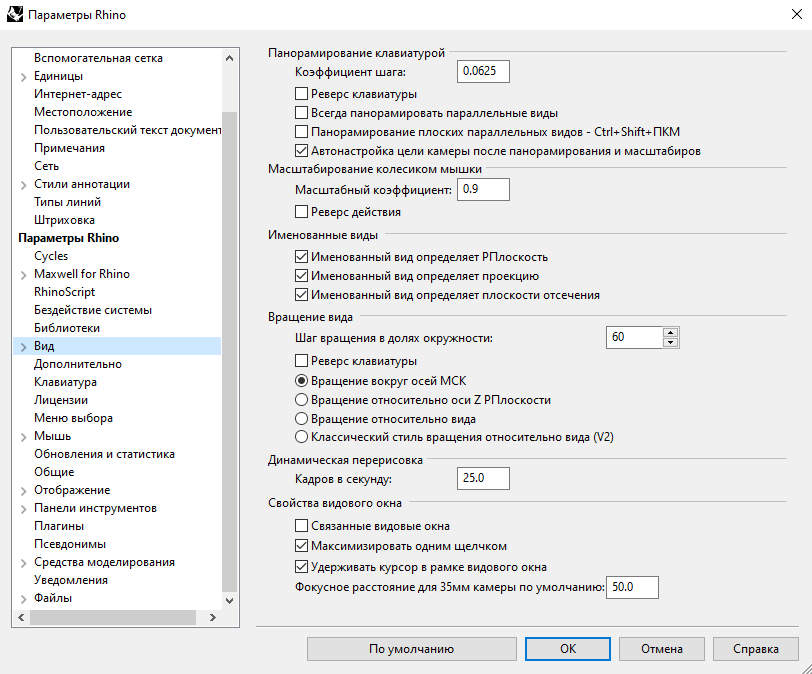Open Клавиатура settings page
Viewport: 812px width, 674px height.
coord(65,382)
